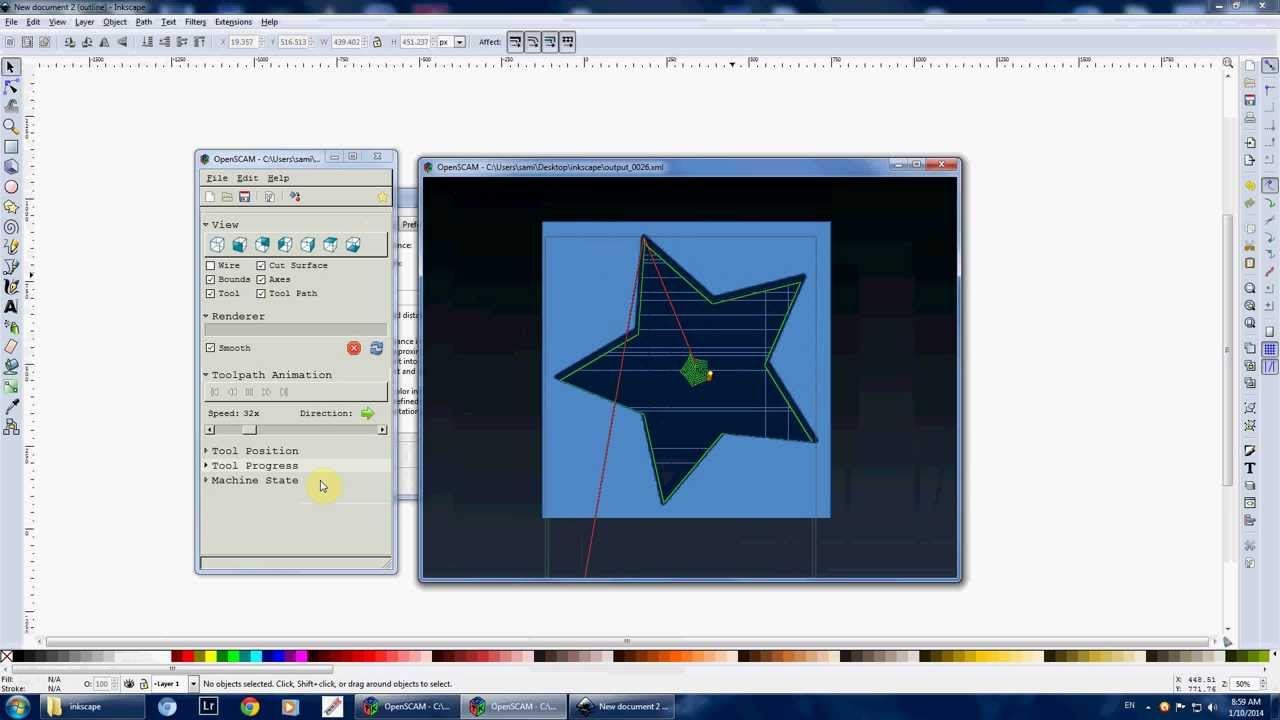Select the seventh cube view icon
This screenshot has height=720, width=1280.
click(x=353, y=245)
